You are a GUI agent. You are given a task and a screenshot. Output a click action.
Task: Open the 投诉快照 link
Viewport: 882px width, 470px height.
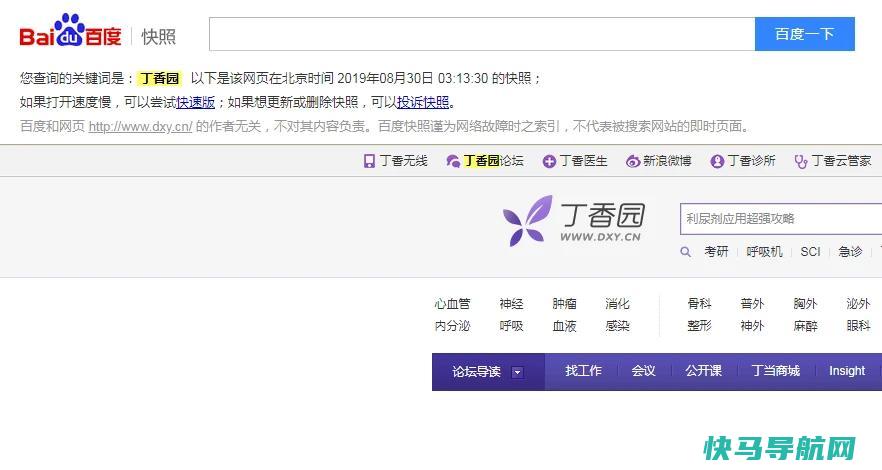click(423, 102)
